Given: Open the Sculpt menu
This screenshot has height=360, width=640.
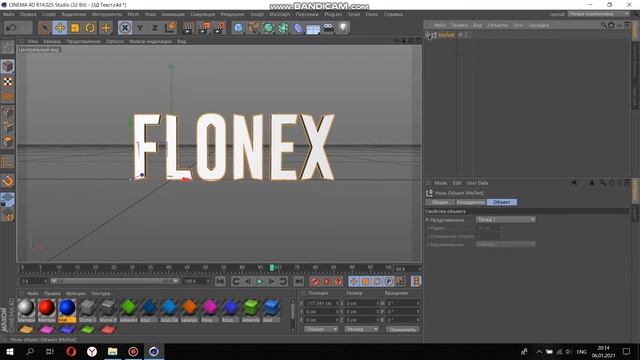Looking at the screenshot, I should (257, 14).
